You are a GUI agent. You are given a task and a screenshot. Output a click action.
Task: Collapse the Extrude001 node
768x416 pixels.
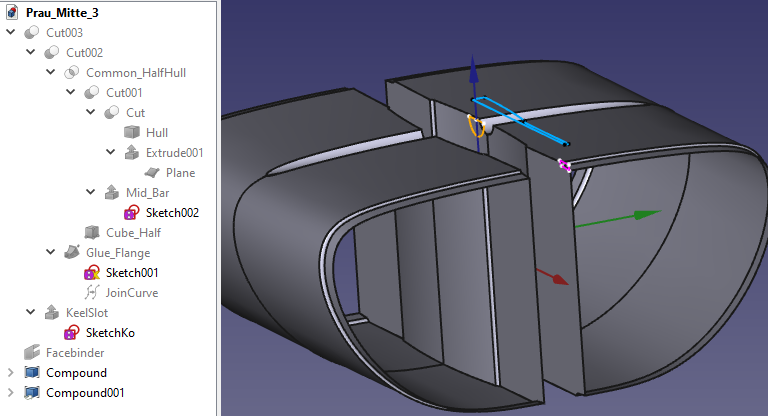tap(111, 153)
